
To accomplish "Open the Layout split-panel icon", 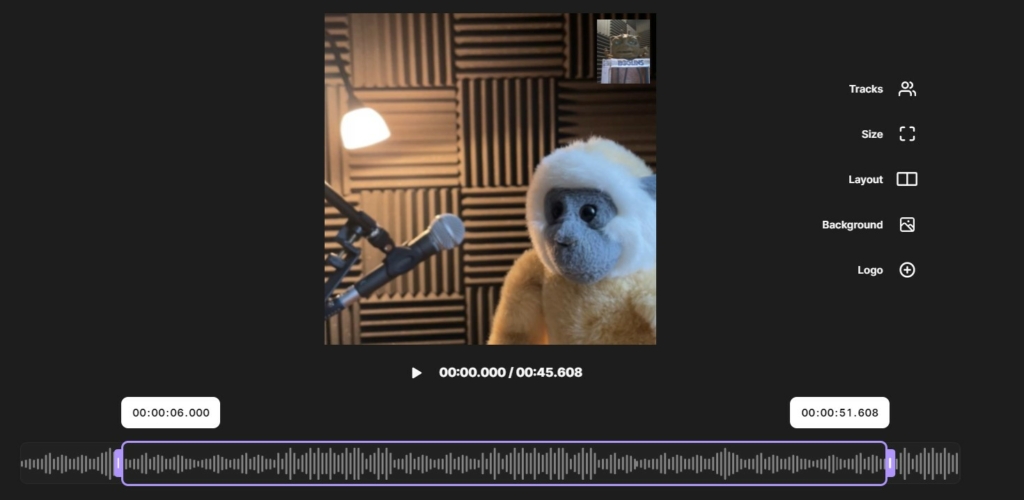I will pos(907,179).
